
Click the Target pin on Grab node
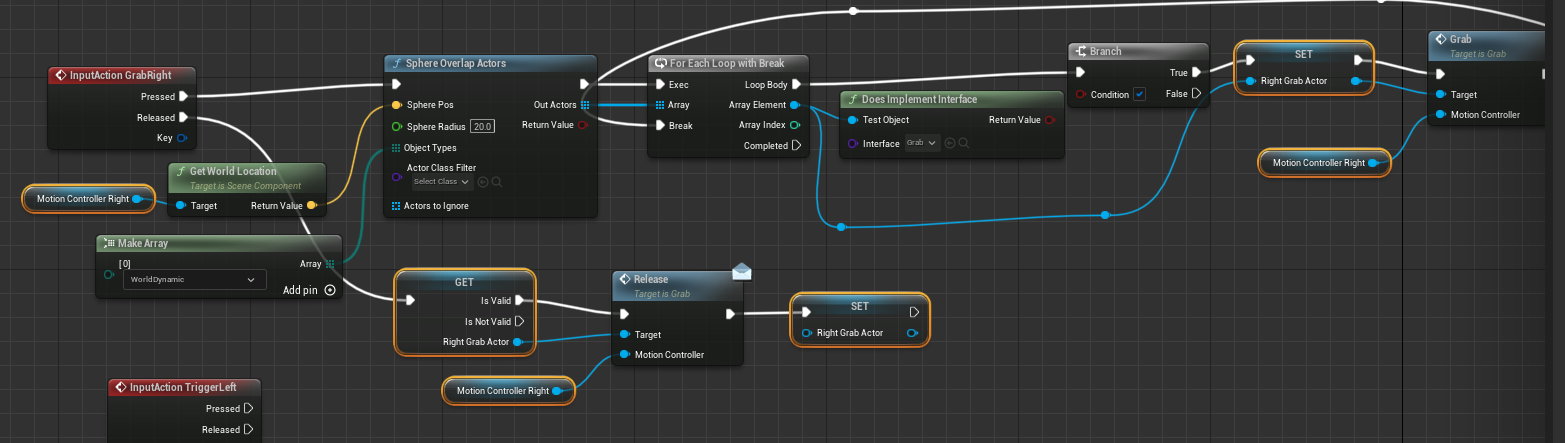[1440, 94]
